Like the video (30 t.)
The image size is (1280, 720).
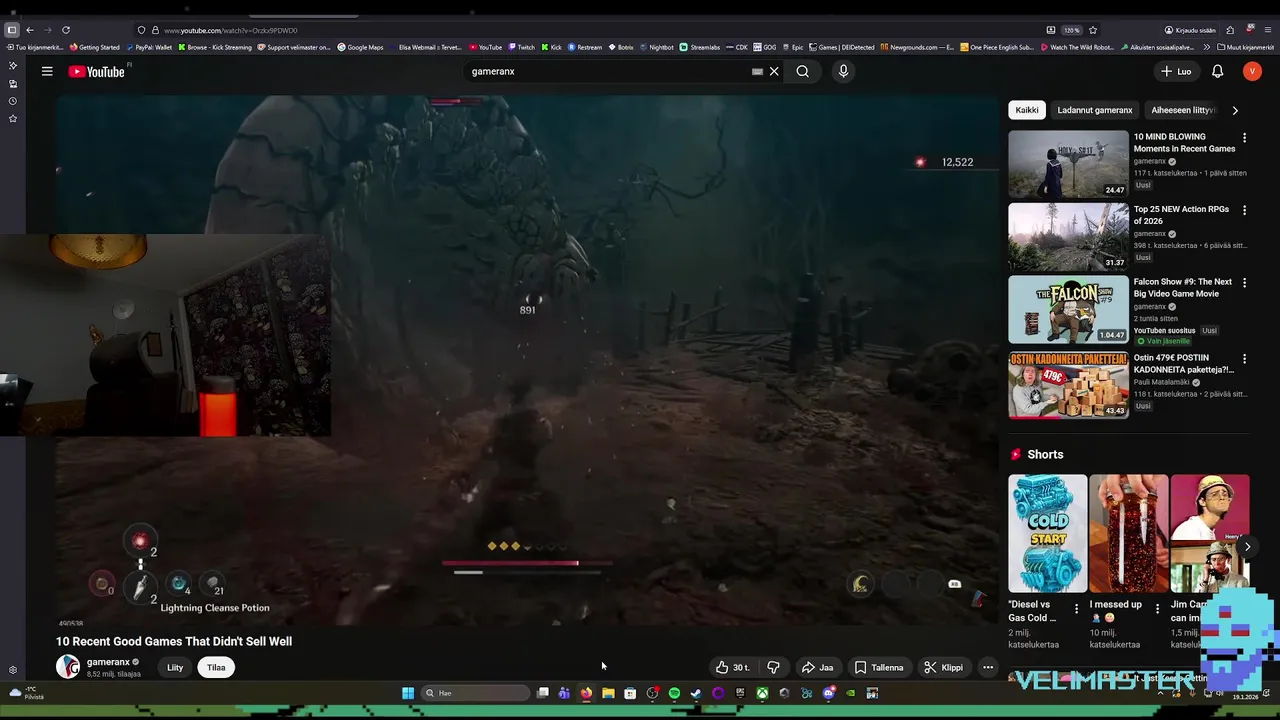pyautogui.click(x=732, y=667)
